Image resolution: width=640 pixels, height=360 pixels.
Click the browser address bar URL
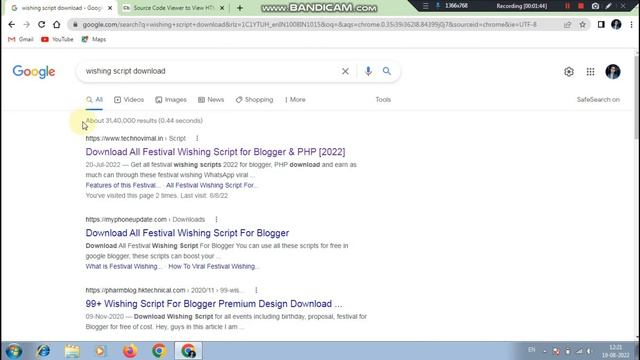[x=309, y=24]
